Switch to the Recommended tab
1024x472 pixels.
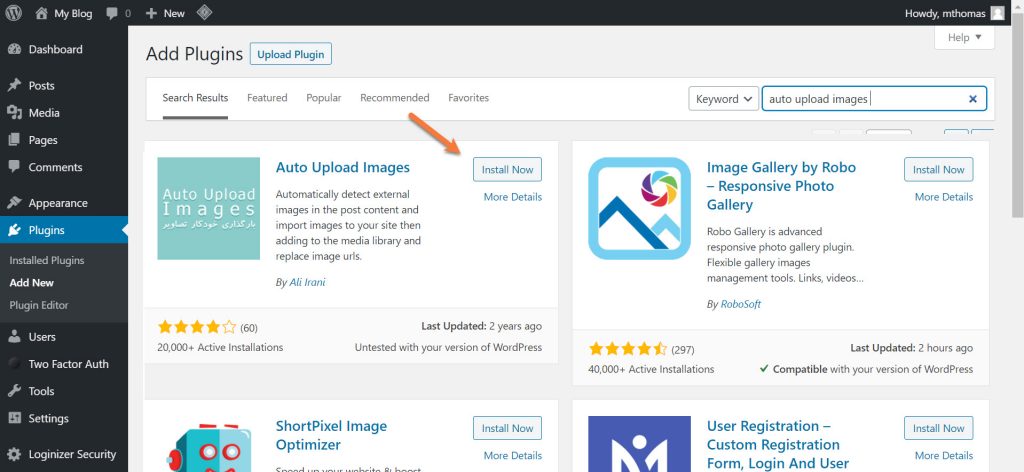tap(394, 98)
